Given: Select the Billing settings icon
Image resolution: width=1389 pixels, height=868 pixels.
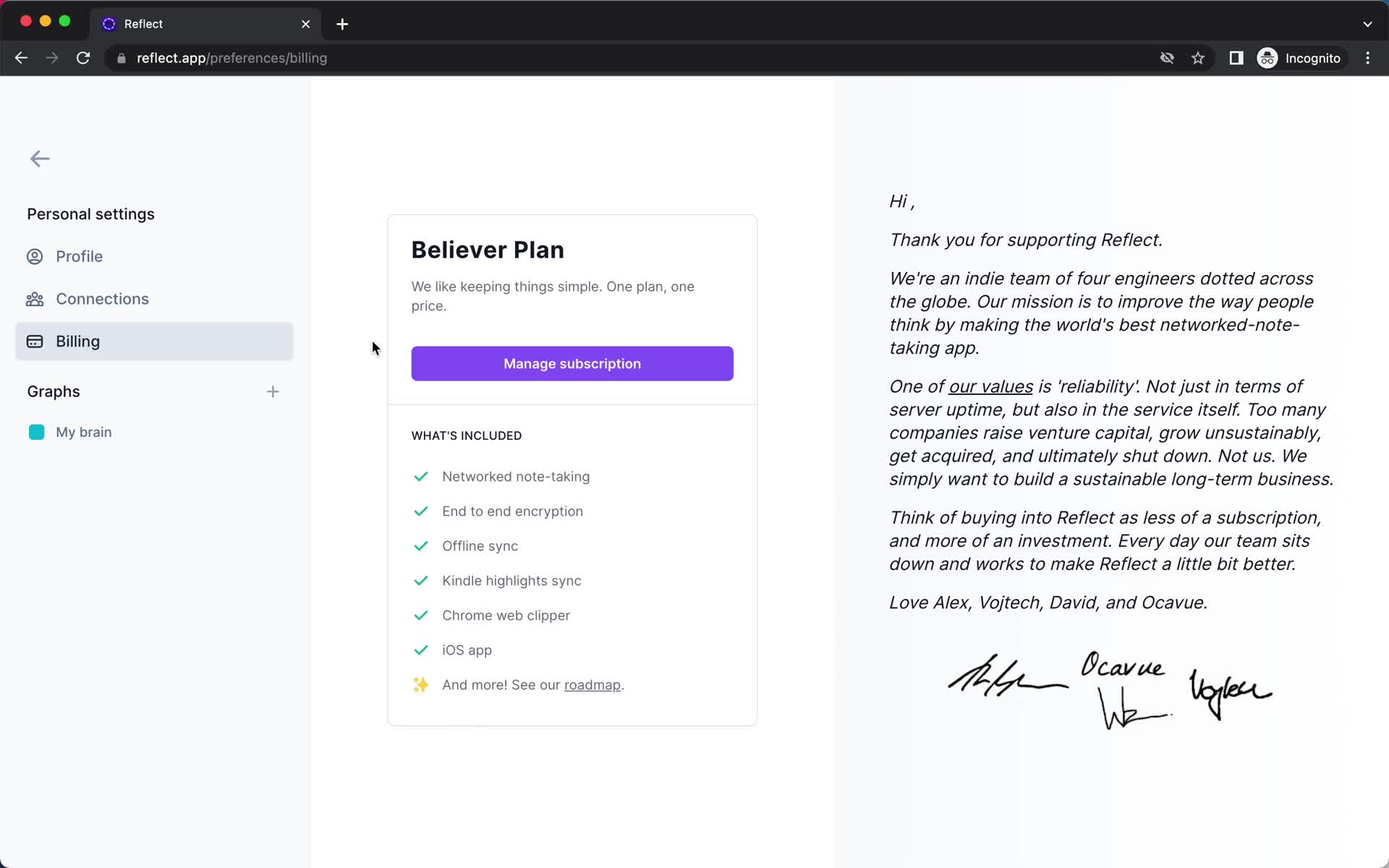Looking at the screenshot, I should [x=35, y=341].
